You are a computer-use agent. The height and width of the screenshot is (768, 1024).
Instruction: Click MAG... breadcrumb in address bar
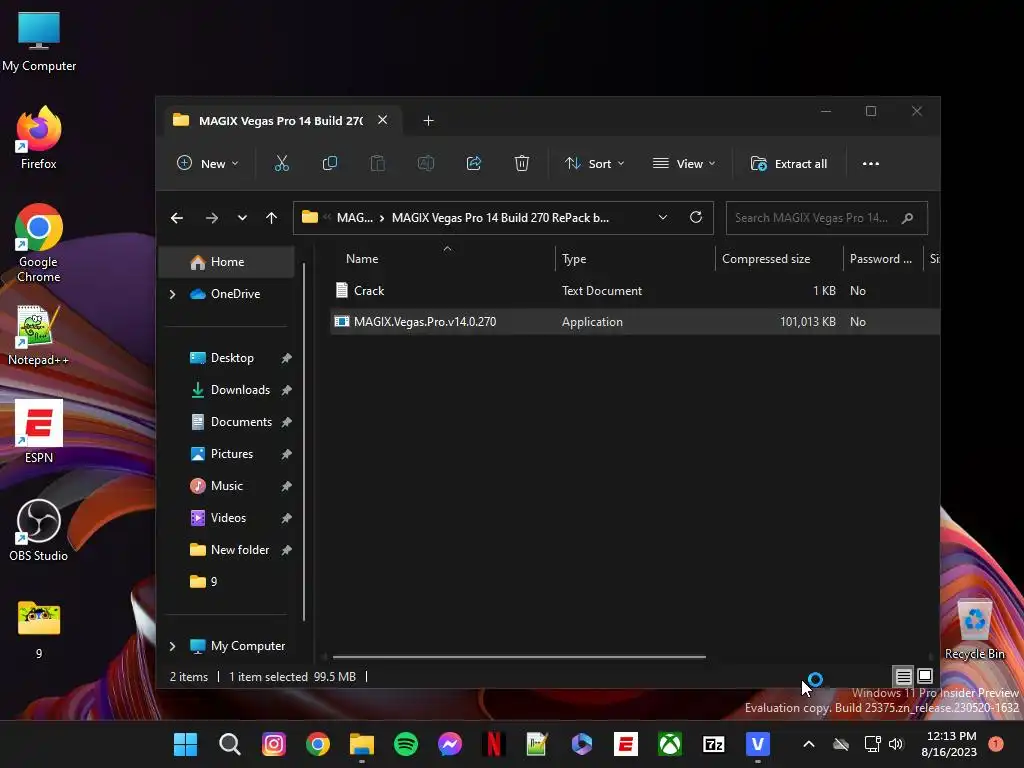pyautogui.click(x=355, y=218)
